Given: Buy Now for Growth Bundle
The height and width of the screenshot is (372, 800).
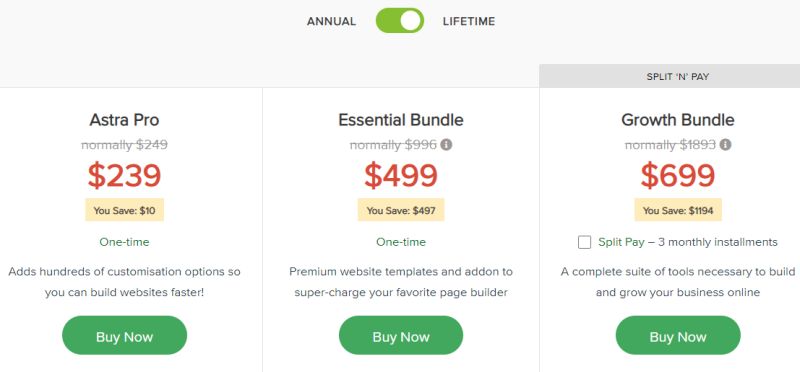Looking at the screenshot, I should click(678, 335).
